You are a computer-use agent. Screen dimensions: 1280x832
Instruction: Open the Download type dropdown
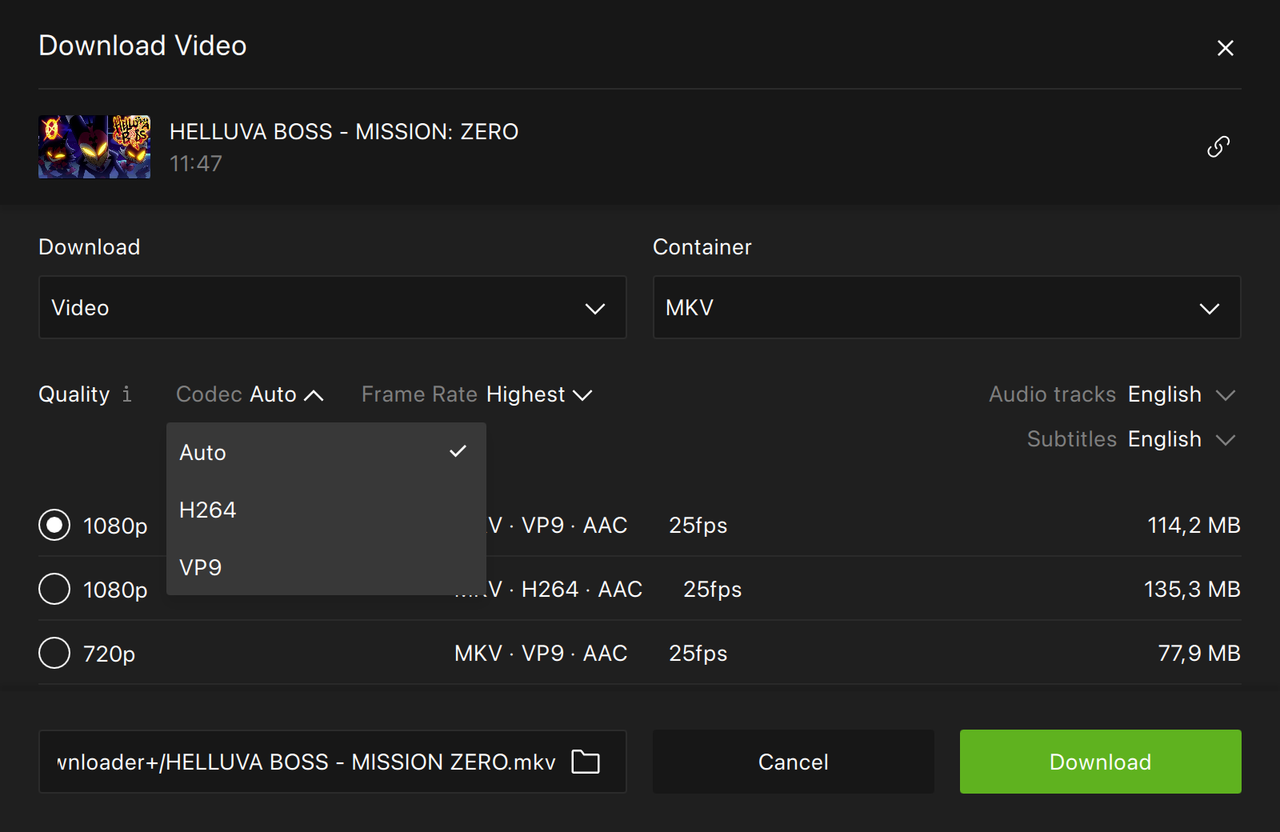[x=332, y=308]
